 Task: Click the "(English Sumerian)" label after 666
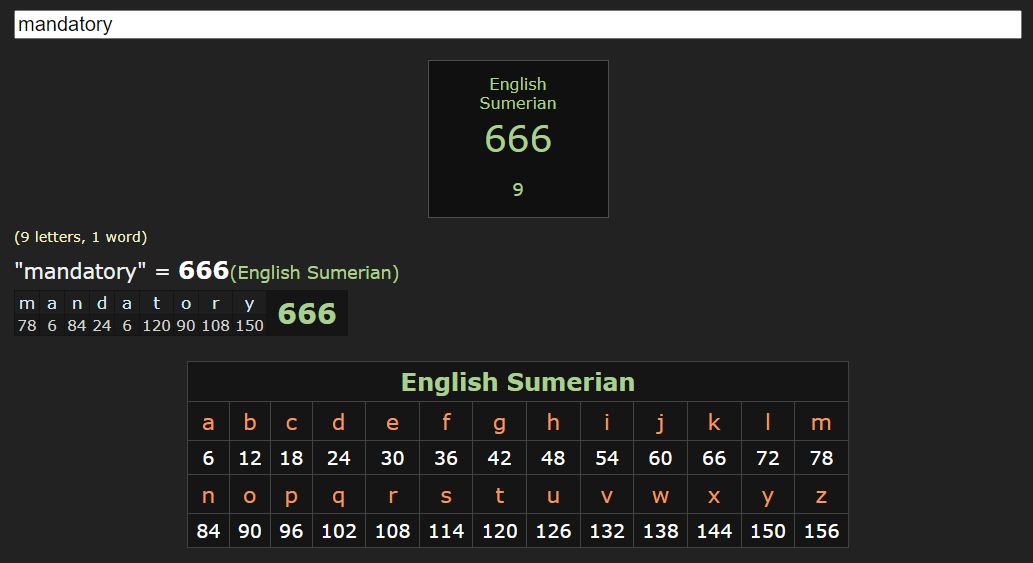[x=314, y=273]
